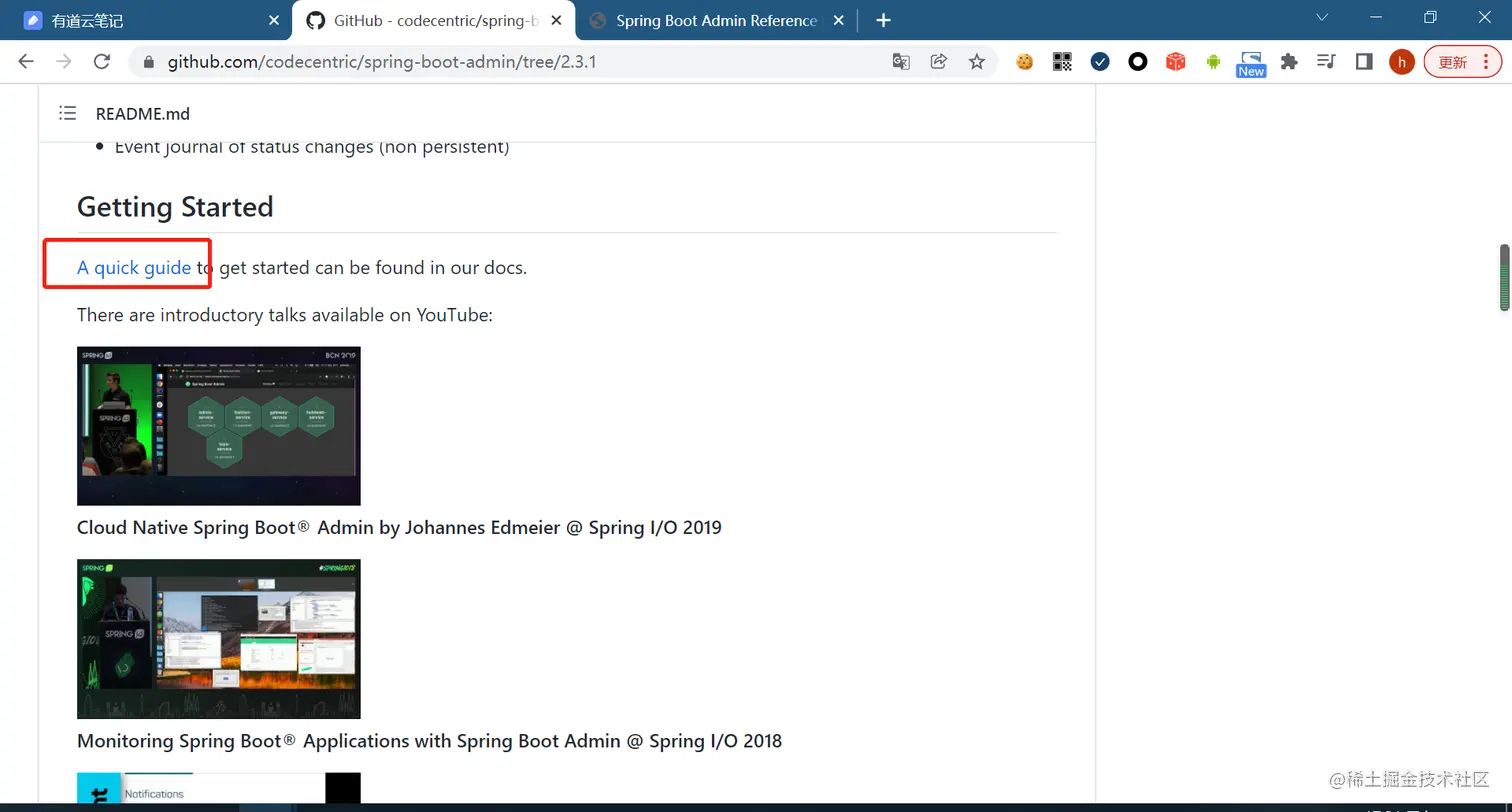Open the Spring I/O 2019 video thumbnail

click(x=219, y=426)
